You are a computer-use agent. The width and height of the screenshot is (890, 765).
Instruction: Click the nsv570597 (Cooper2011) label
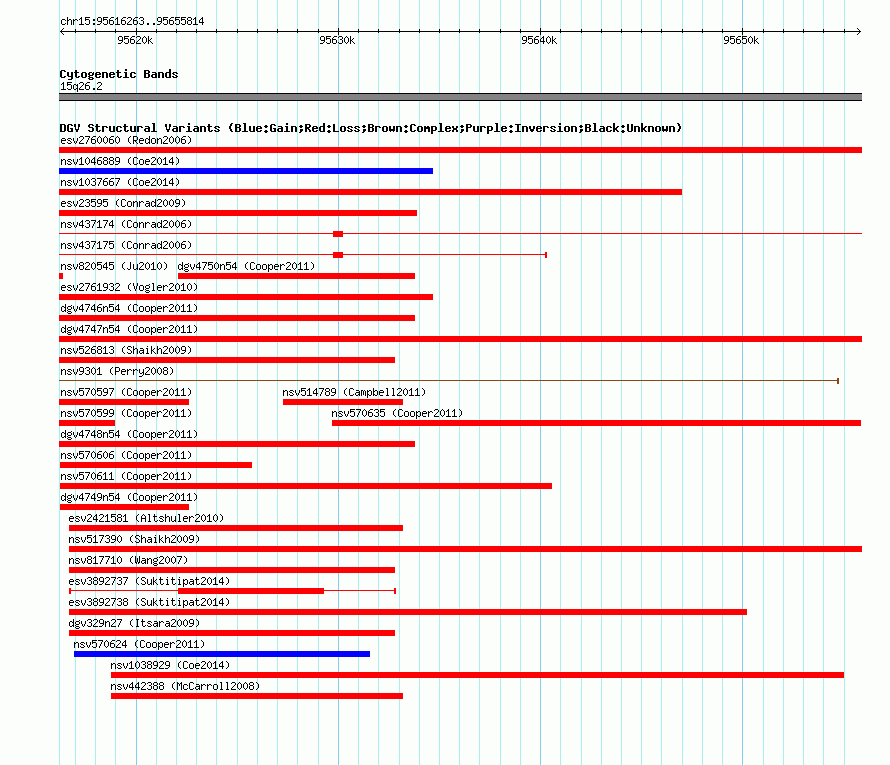pyautogui.click(x=126, y=392)
